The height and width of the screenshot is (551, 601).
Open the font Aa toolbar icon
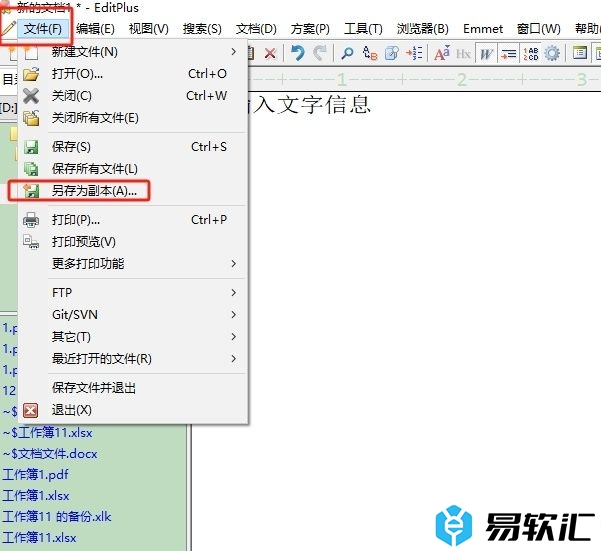[x=442, y=53]
